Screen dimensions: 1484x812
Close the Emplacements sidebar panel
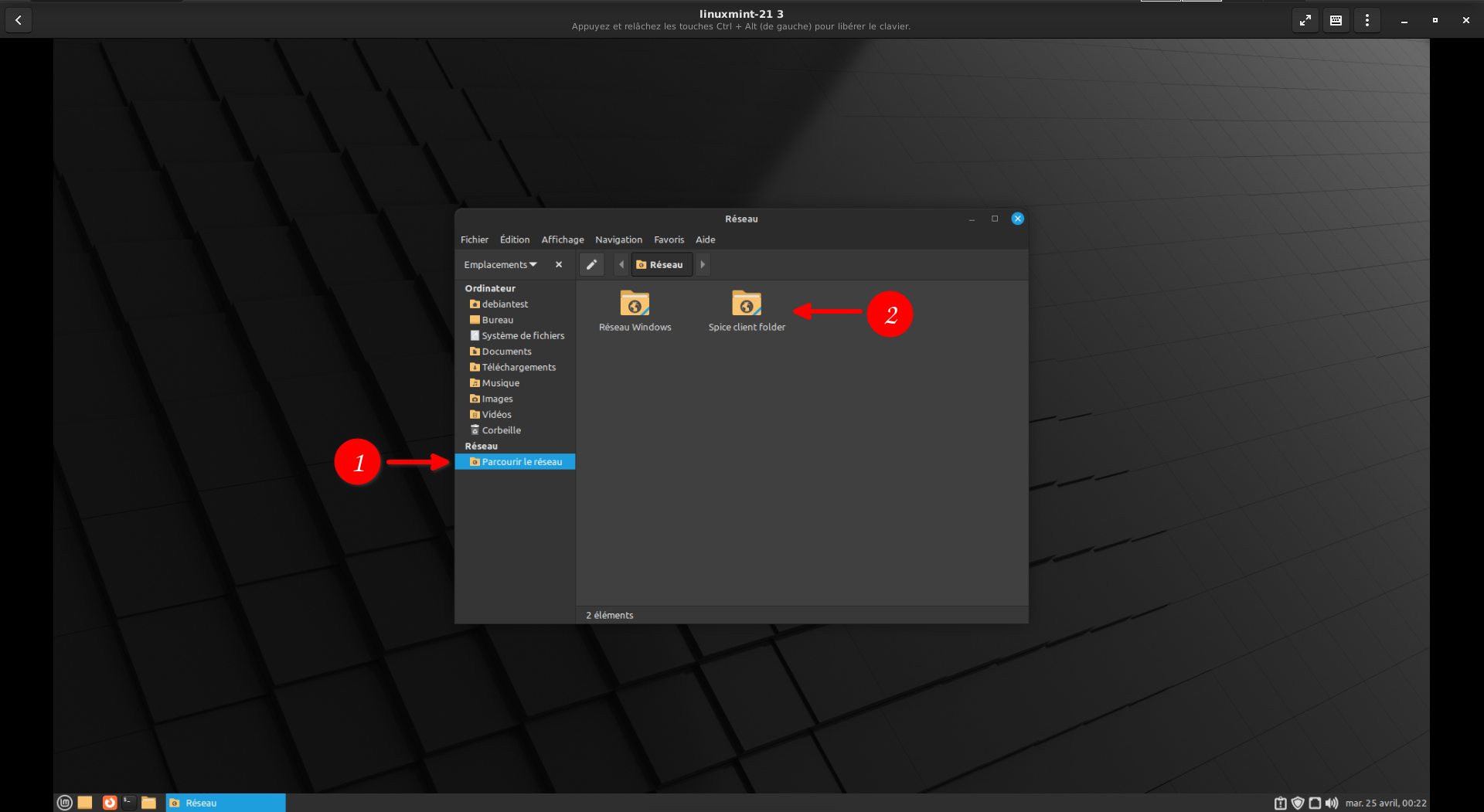tap(559, 264)
